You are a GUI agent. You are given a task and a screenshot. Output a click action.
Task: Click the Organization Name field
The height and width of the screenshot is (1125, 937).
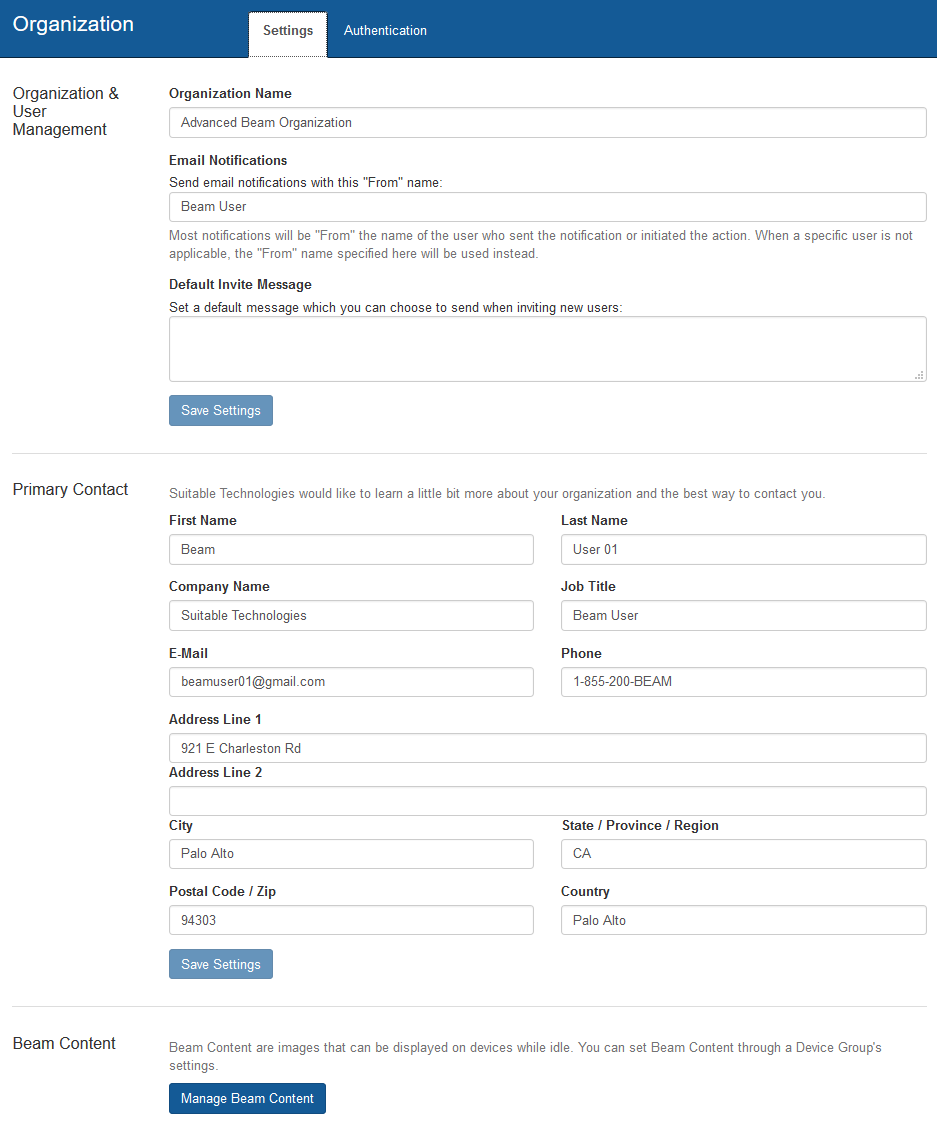[x=547, y=123]
